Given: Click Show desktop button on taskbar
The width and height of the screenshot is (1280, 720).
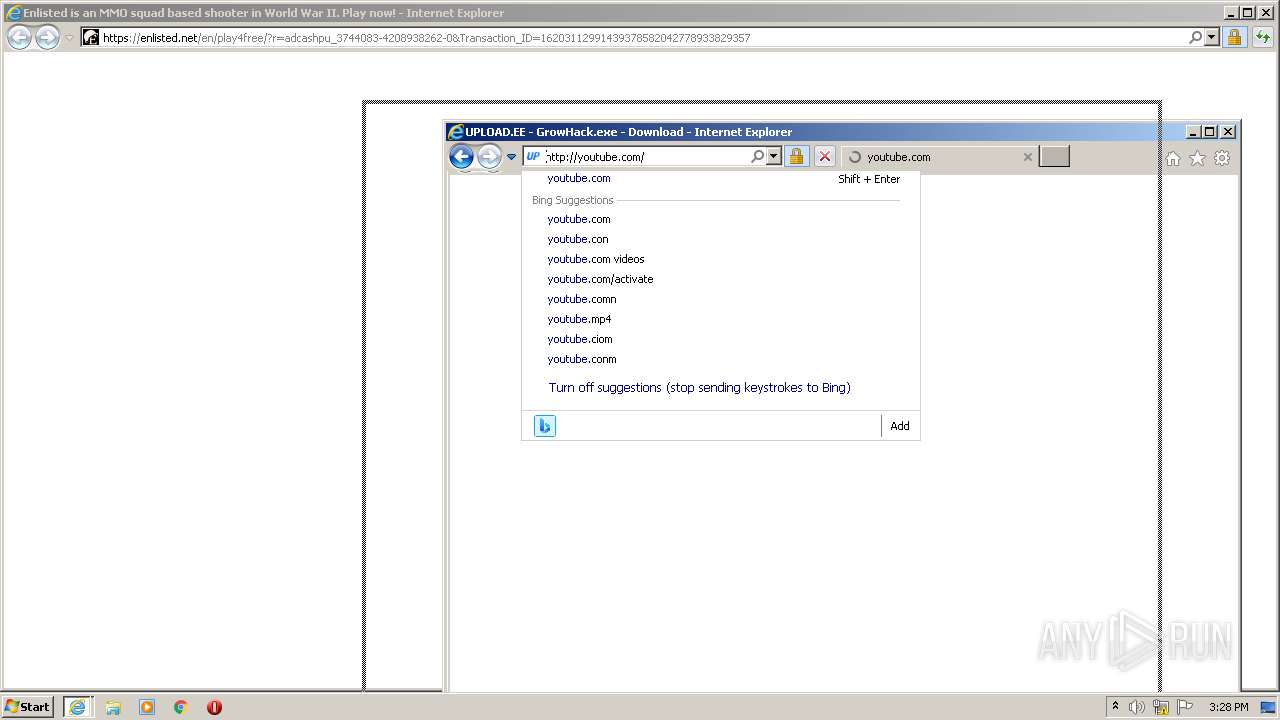Looking at the screenshot, I should click(x=1268, y=707).
